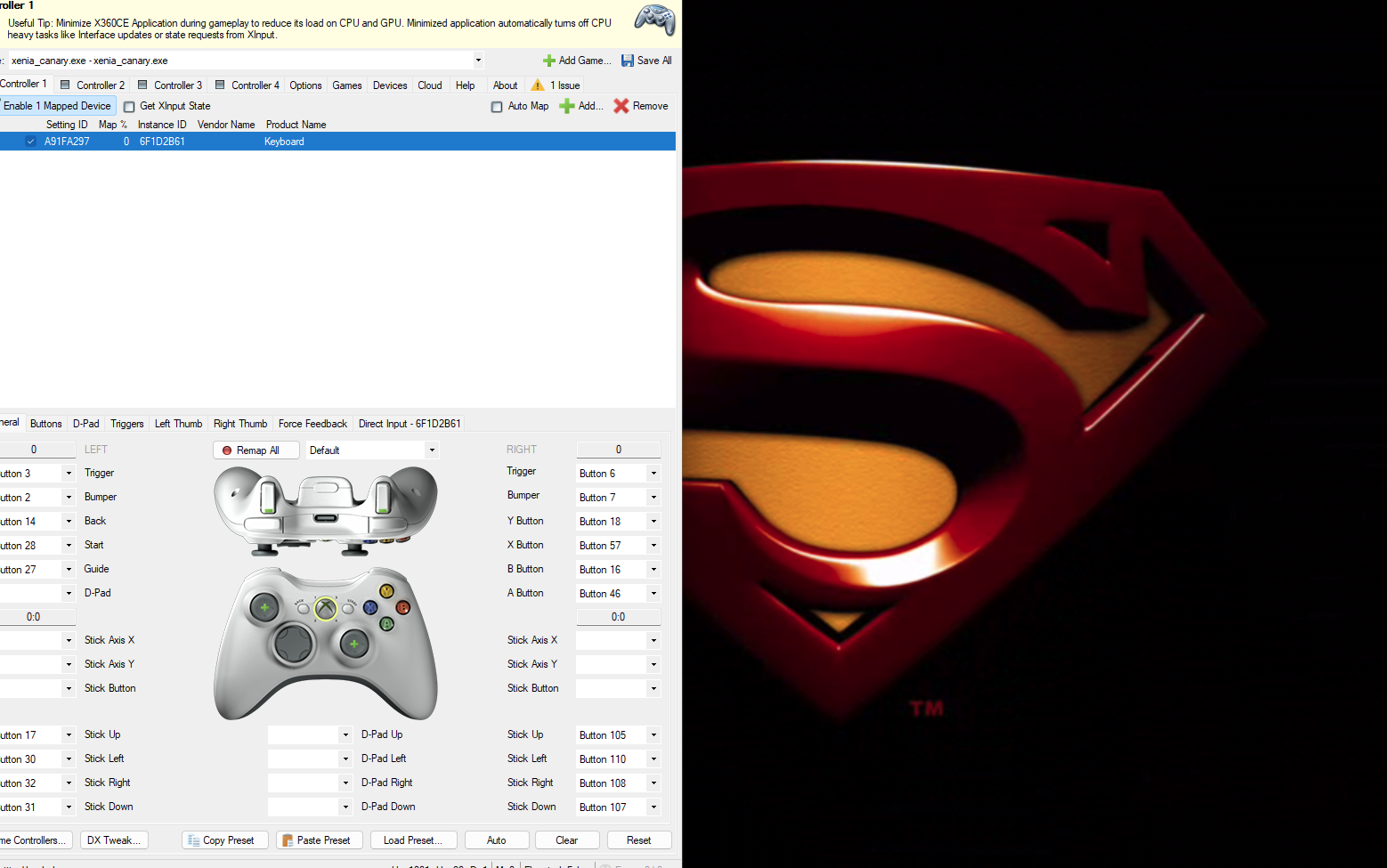Click the green A button on controller image
The height and width of the screenshot is (868, 1387).
coord(386,624)
